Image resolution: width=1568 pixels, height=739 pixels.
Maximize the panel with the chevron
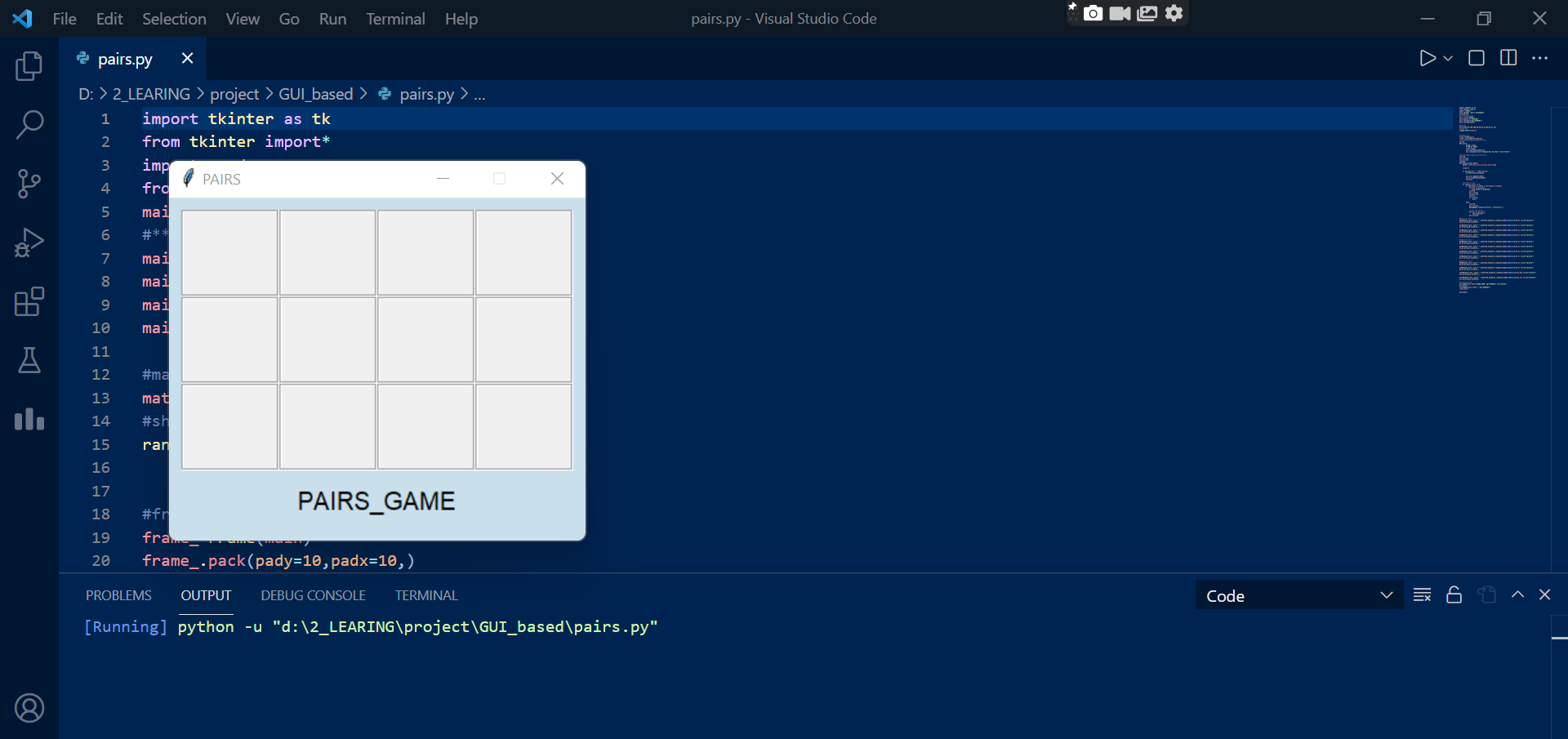tap(1517, 594)
